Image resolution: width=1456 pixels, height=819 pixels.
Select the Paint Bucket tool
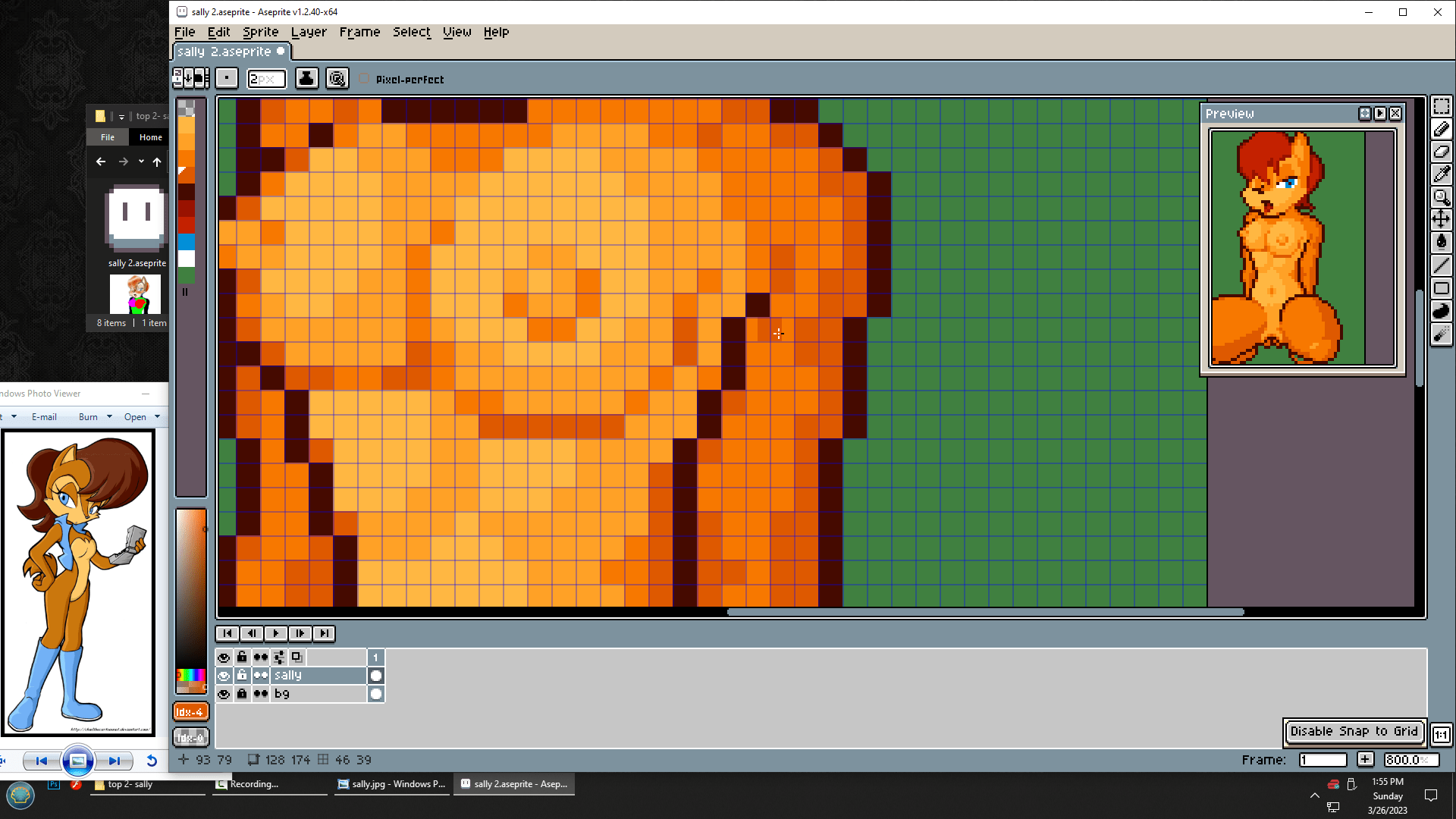pyautogui.click(x=1441, y=243)
